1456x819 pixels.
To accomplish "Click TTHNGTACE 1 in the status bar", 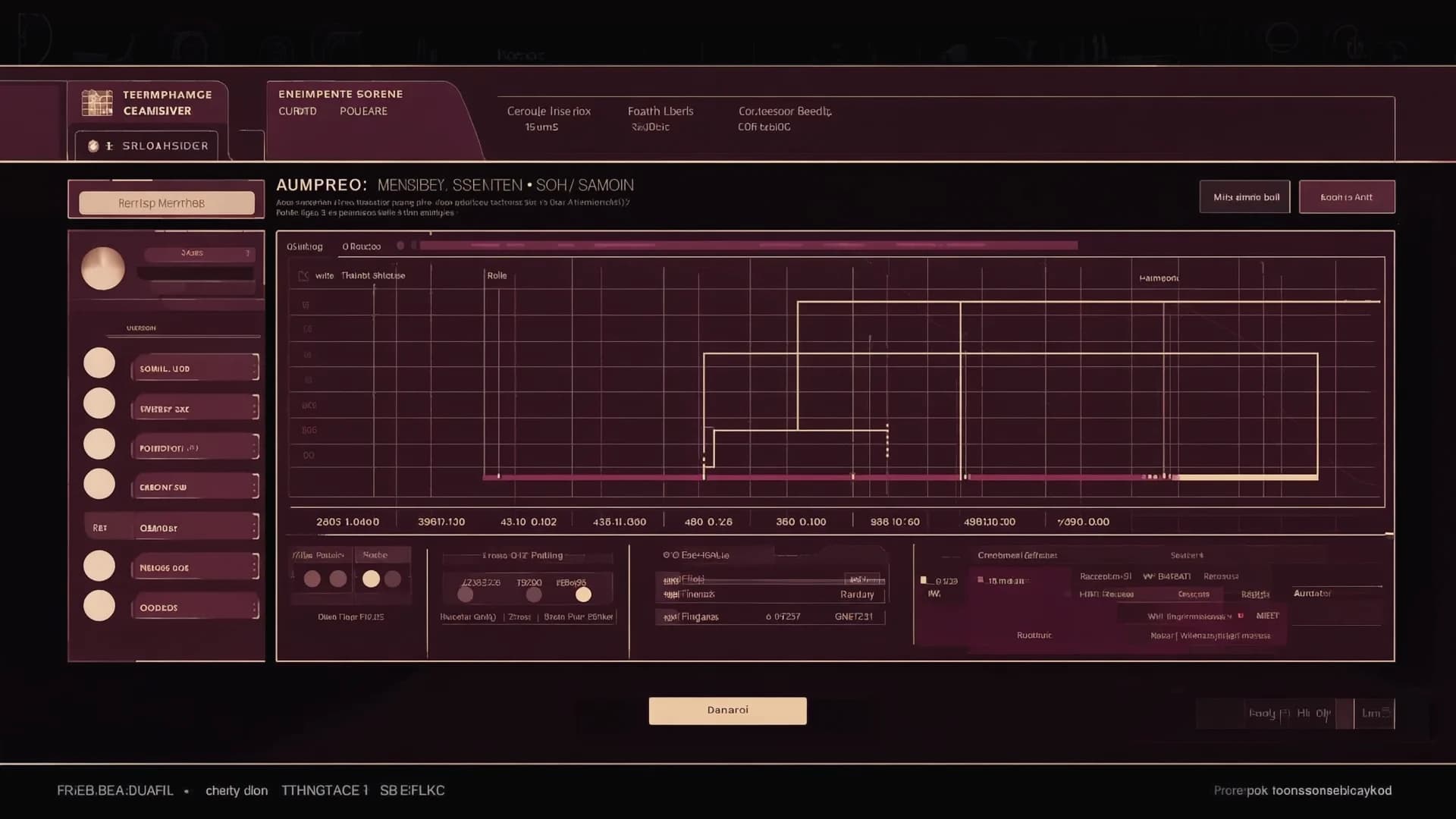I will pos(325,790).
